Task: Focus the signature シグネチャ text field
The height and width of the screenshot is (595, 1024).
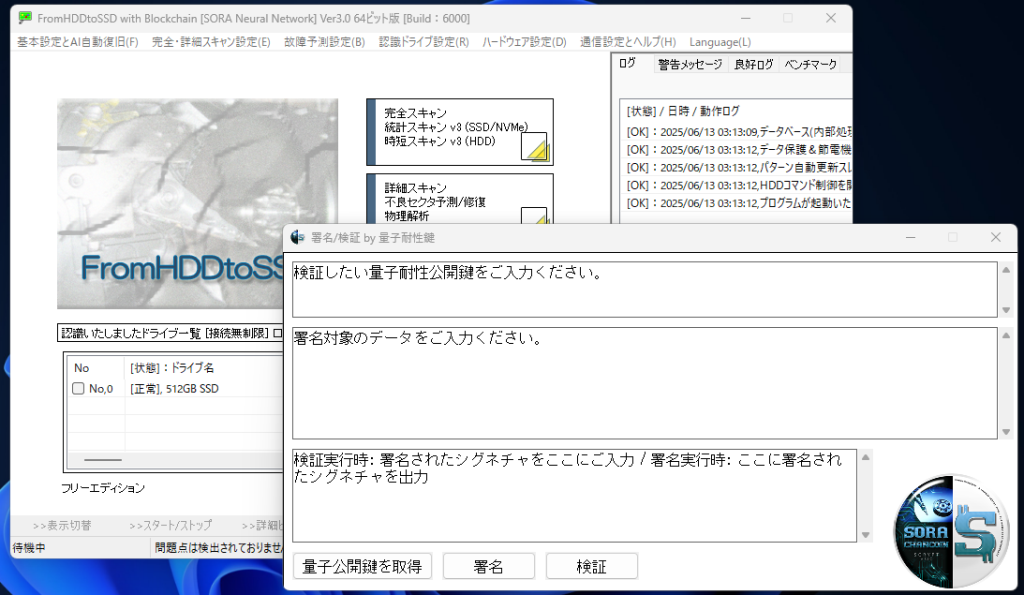Action: 575,496
